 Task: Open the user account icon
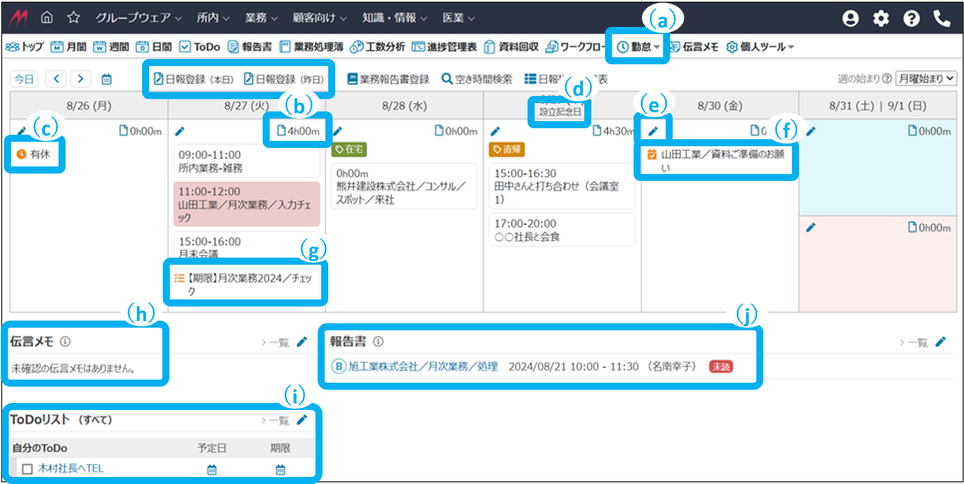(851, 18)
